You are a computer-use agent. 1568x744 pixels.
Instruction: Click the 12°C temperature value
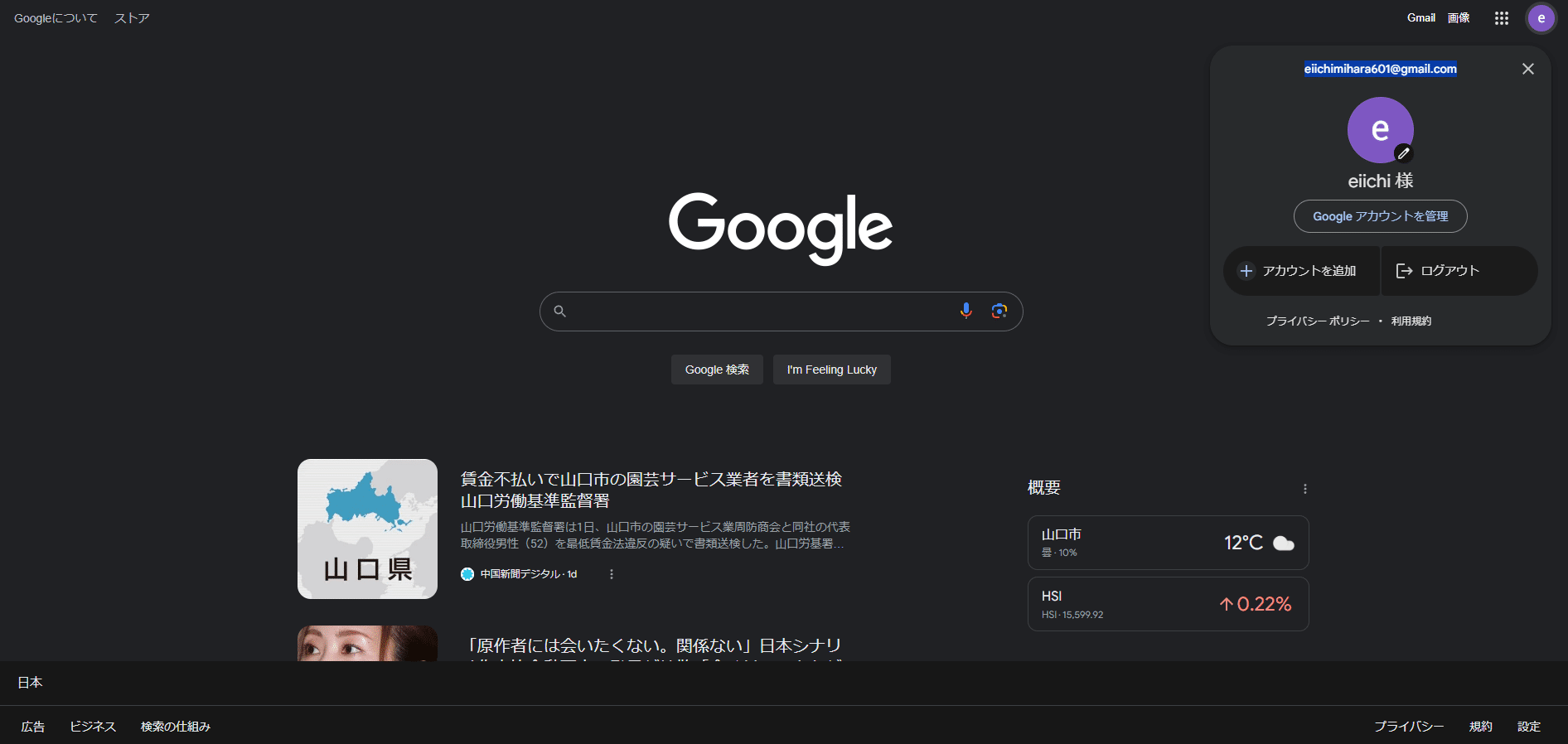1244,543
